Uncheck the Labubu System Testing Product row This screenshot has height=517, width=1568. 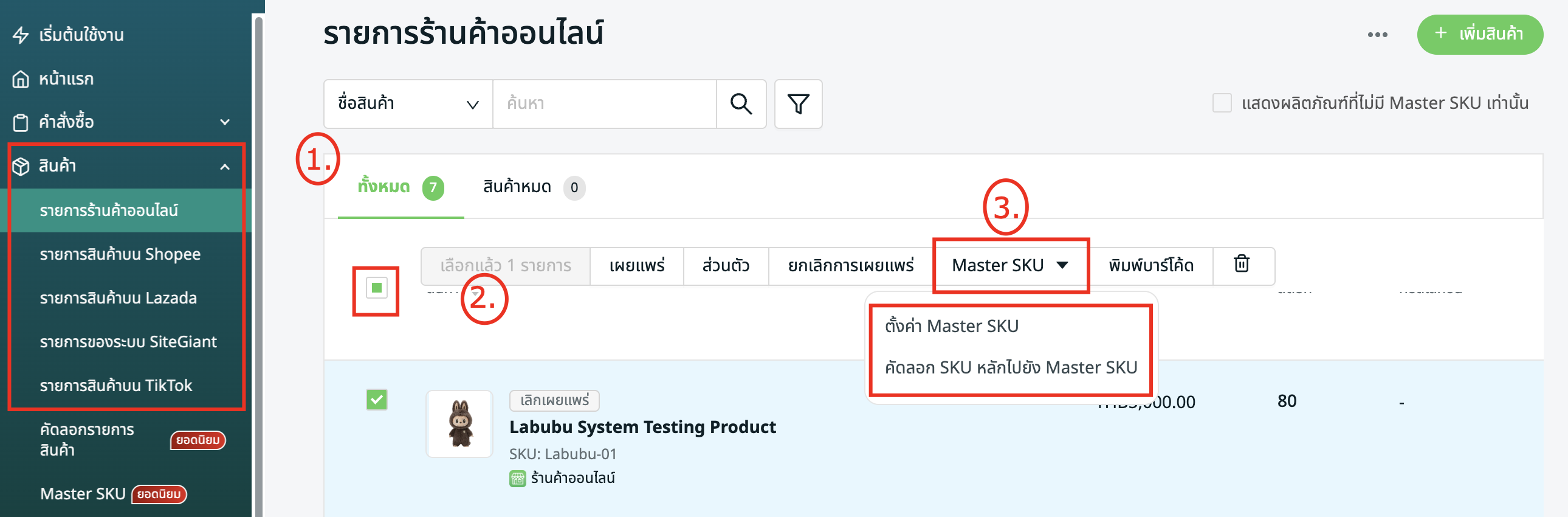[x=376, y=400]
